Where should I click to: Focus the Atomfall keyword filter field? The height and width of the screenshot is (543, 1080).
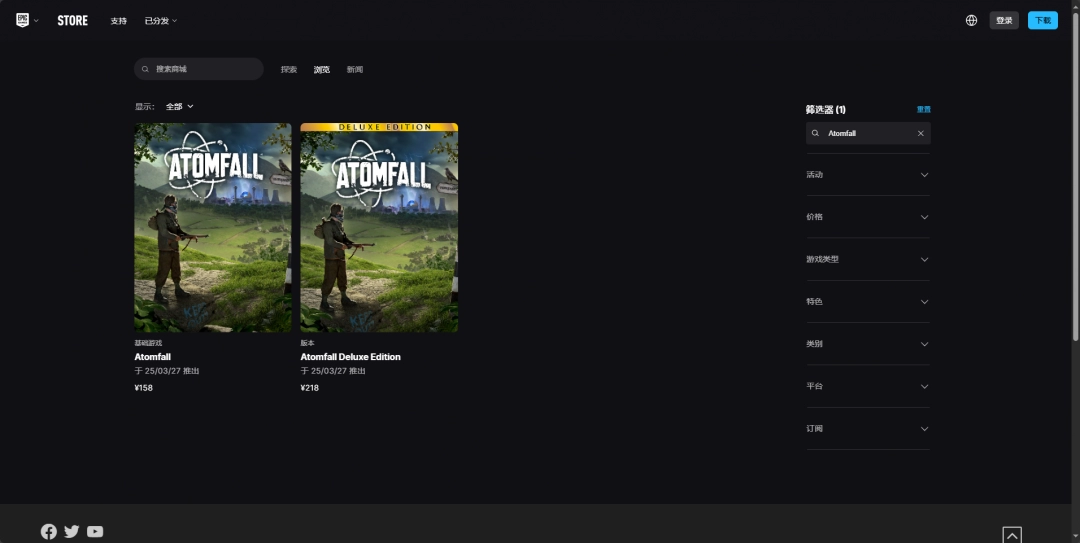[x=868, y=134]
